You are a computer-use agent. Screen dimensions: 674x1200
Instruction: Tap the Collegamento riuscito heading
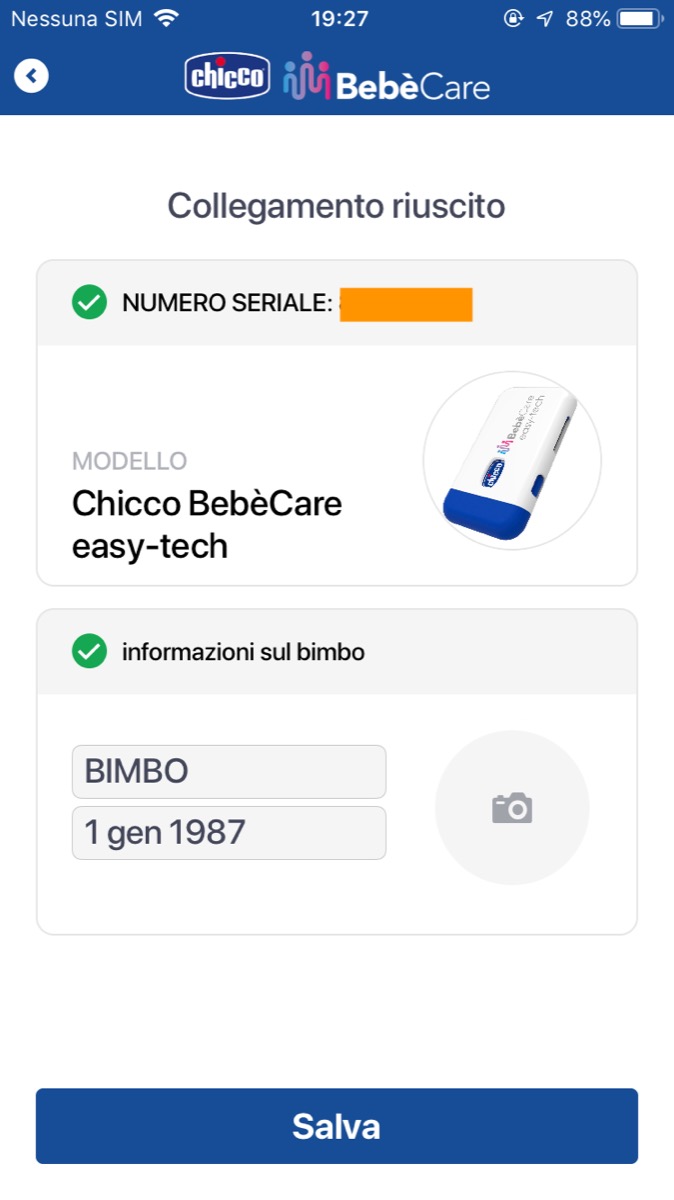[336, 206]
